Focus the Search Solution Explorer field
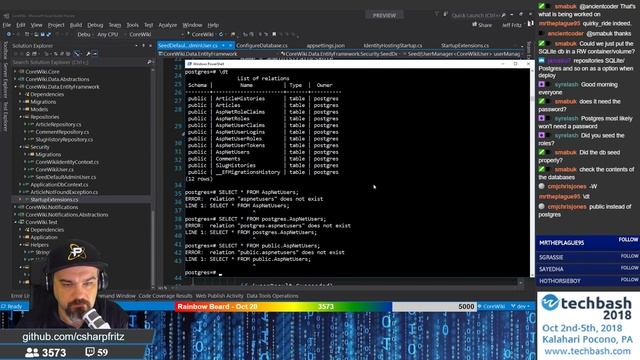This screenshot has width=640, height=360. (x=79, y=62)
